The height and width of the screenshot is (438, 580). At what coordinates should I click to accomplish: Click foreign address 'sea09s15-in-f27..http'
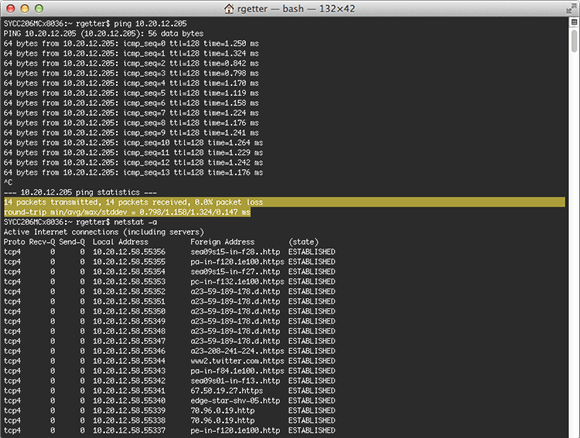coord(235,272)
